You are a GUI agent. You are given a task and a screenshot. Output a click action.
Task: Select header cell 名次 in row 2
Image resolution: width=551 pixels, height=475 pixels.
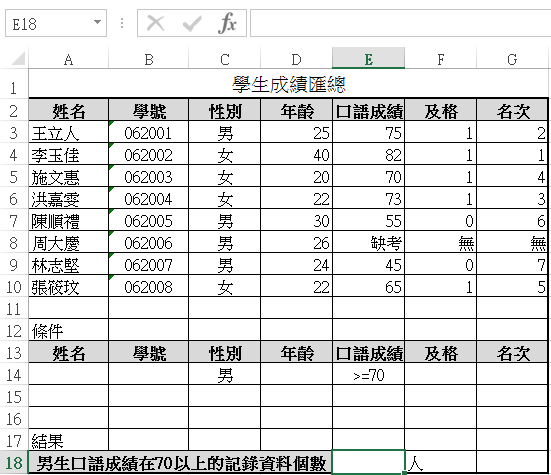point(512,110)
